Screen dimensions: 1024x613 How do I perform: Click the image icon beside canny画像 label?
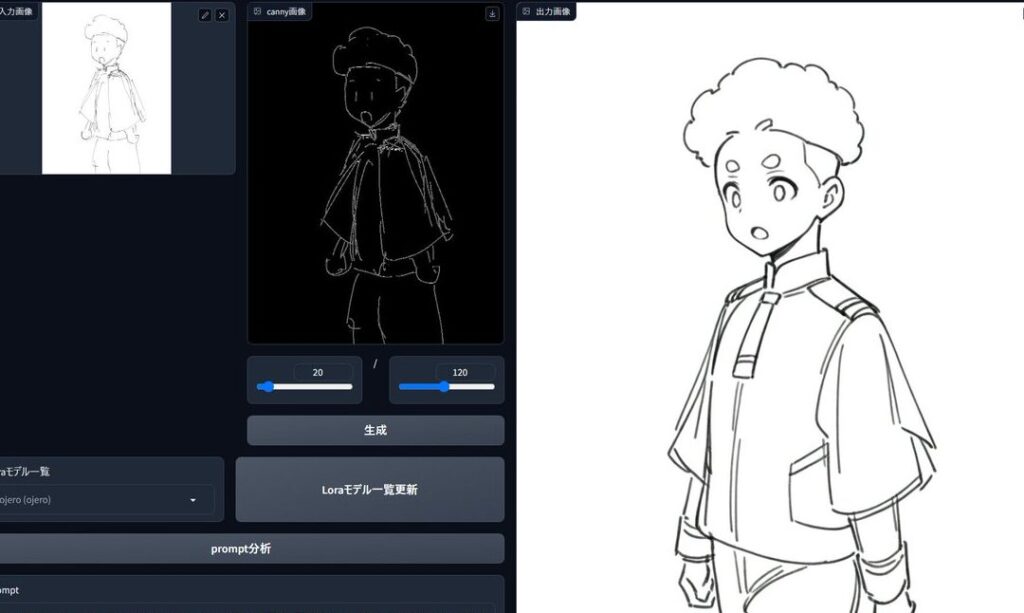click(x=258, y=12)
